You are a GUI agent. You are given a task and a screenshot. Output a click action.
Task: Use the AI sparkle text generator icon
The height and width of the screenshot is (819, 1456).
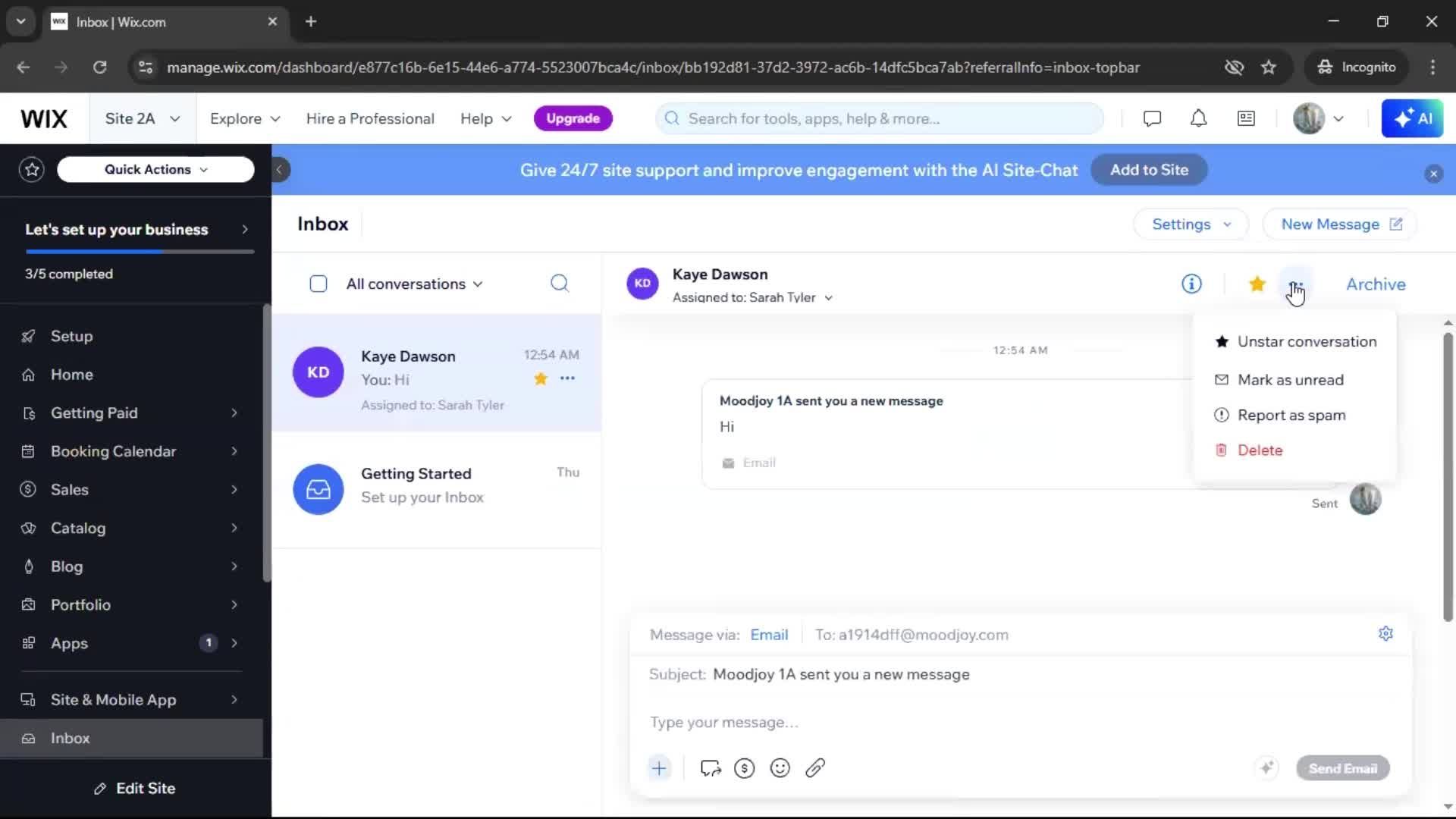(x=1266, y=768)
